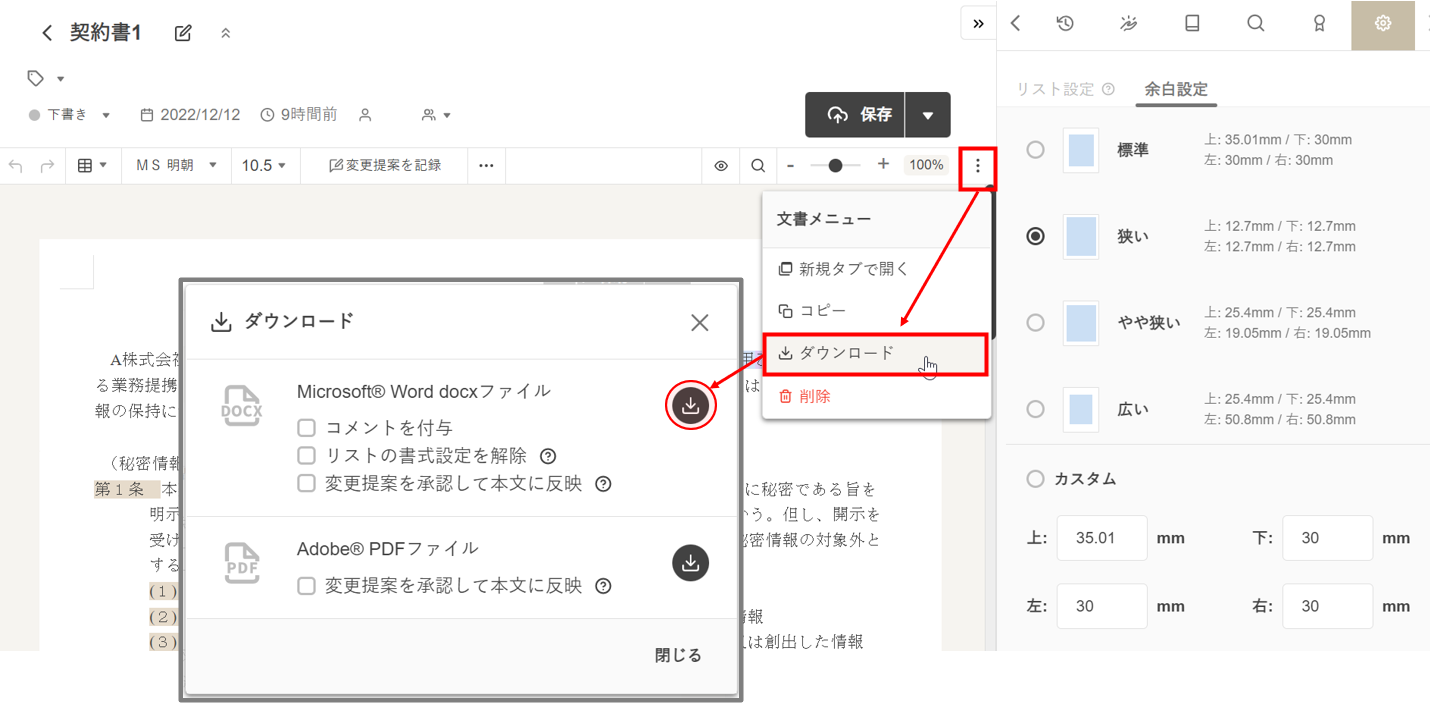Click the 上 custom margin input field
The image size is (1430, 706).
click(1102, 538)
